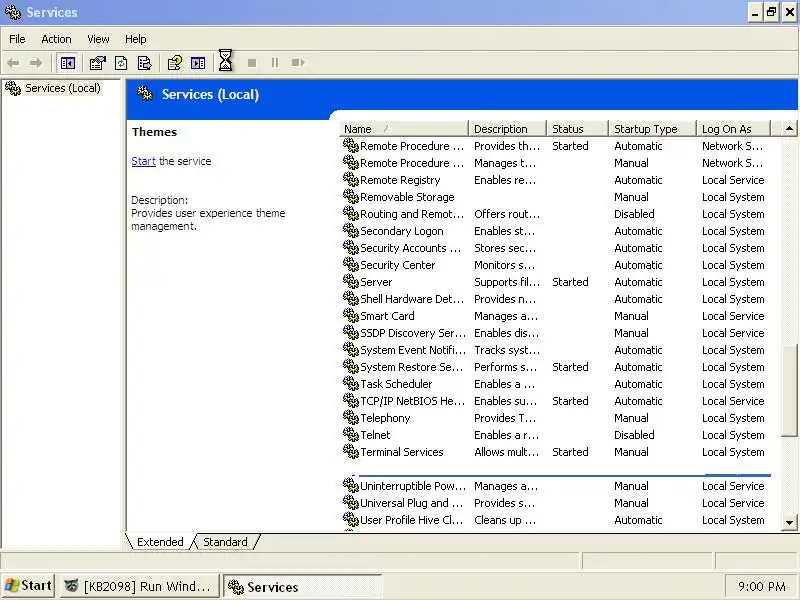Image resolution: width=800 pixels, height=600 pixels.
Task: Click the Pause Service toolbar icon
Action: [275, 63]
